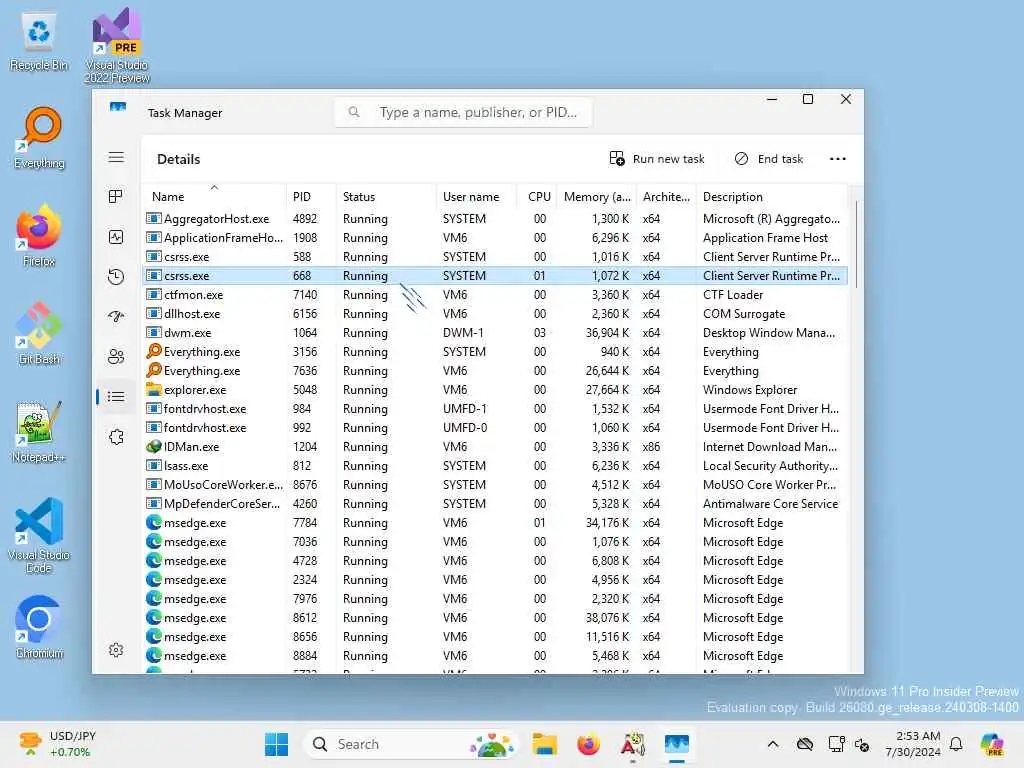
Task: Open the Task Manager hamburger navigation menu
Action: click(x=116, y=157)
